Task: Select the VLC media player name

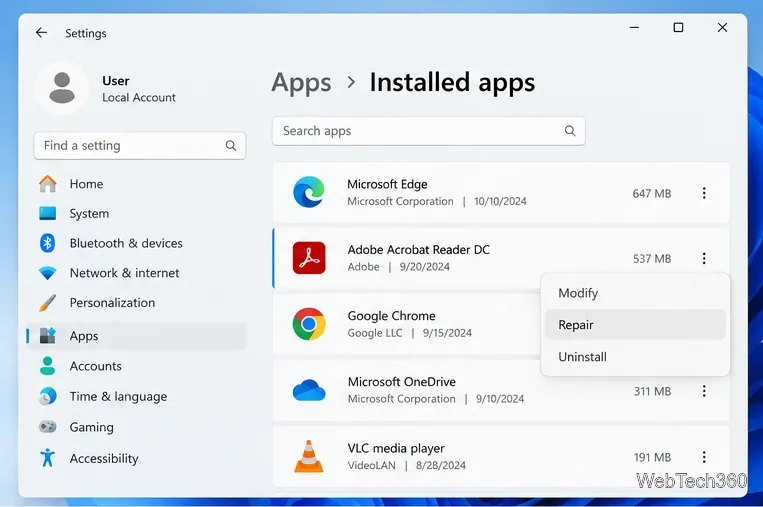Action: pyautogui.click(x=396, y=448)
